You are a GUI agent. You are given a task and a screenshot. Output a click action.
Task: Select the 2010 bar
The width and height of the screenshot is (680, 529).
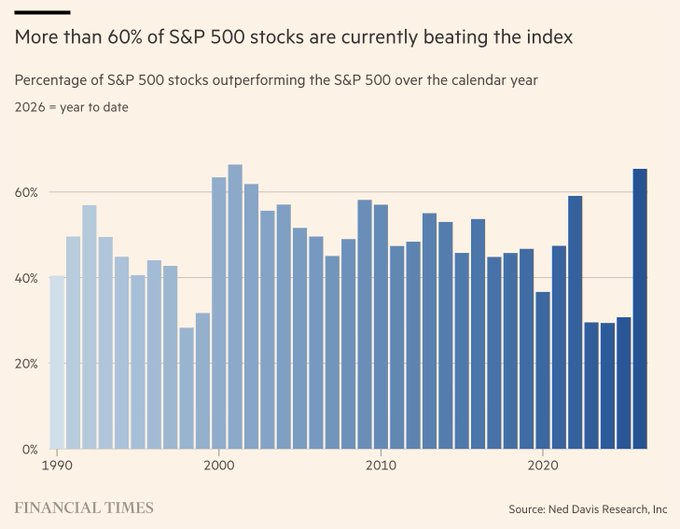381,327
